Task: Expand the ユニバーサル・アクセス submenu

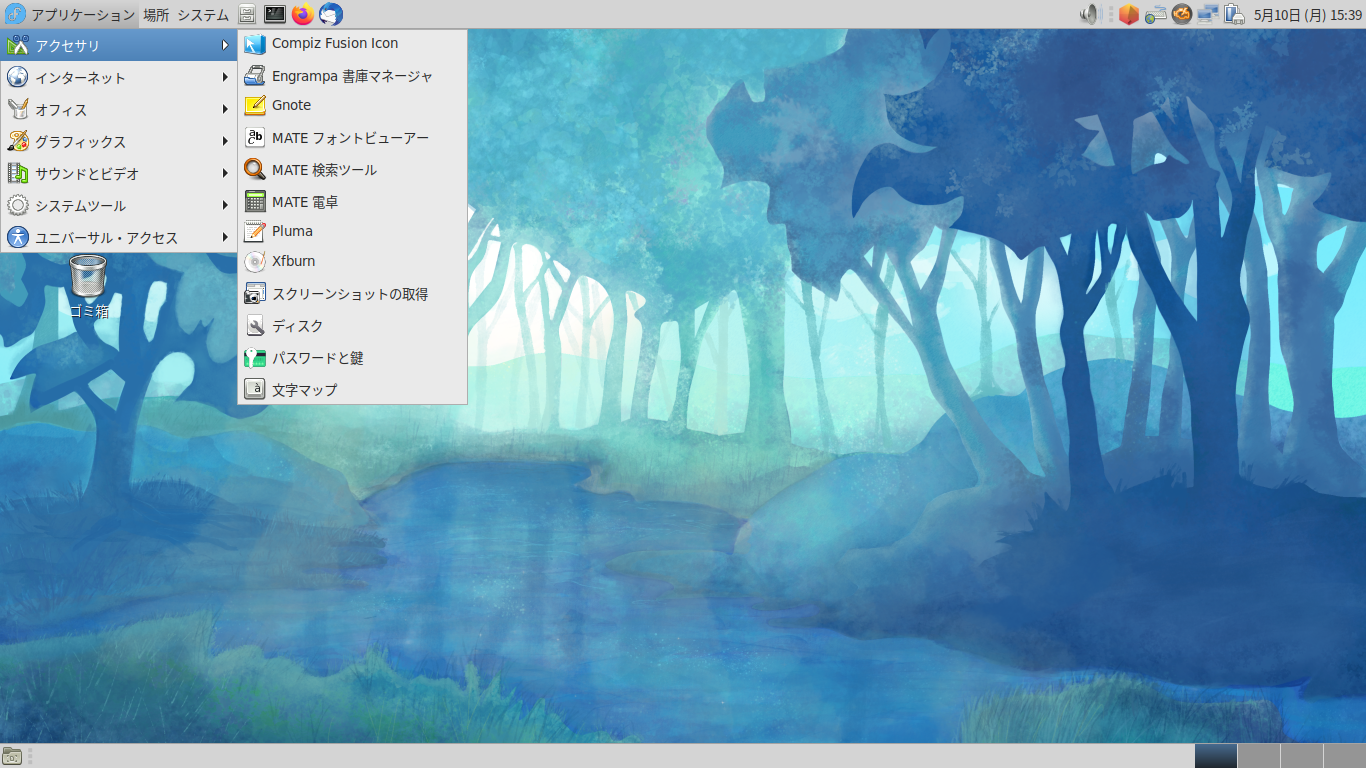Action: point(118,238)
